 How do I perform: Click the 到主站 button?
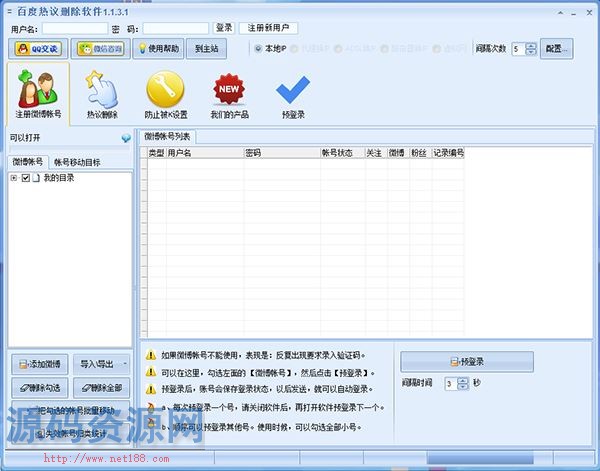coord(206,49)
